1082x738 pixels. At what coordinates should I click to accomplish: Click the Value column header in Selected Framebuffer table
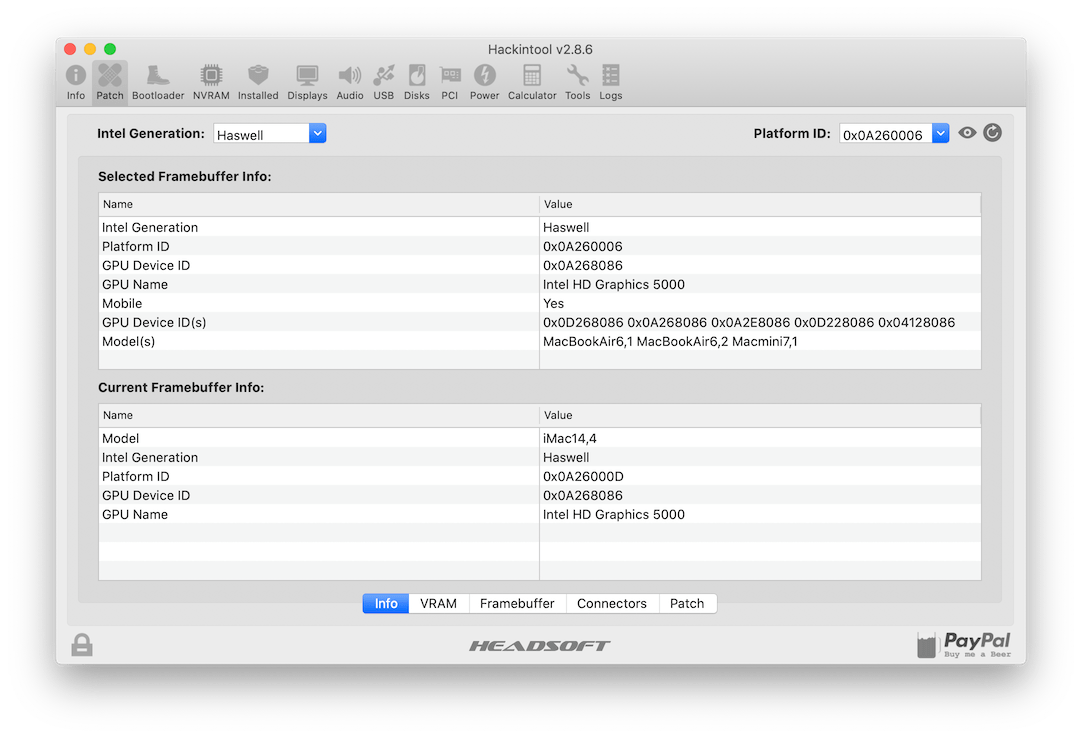tap(760, 204)
